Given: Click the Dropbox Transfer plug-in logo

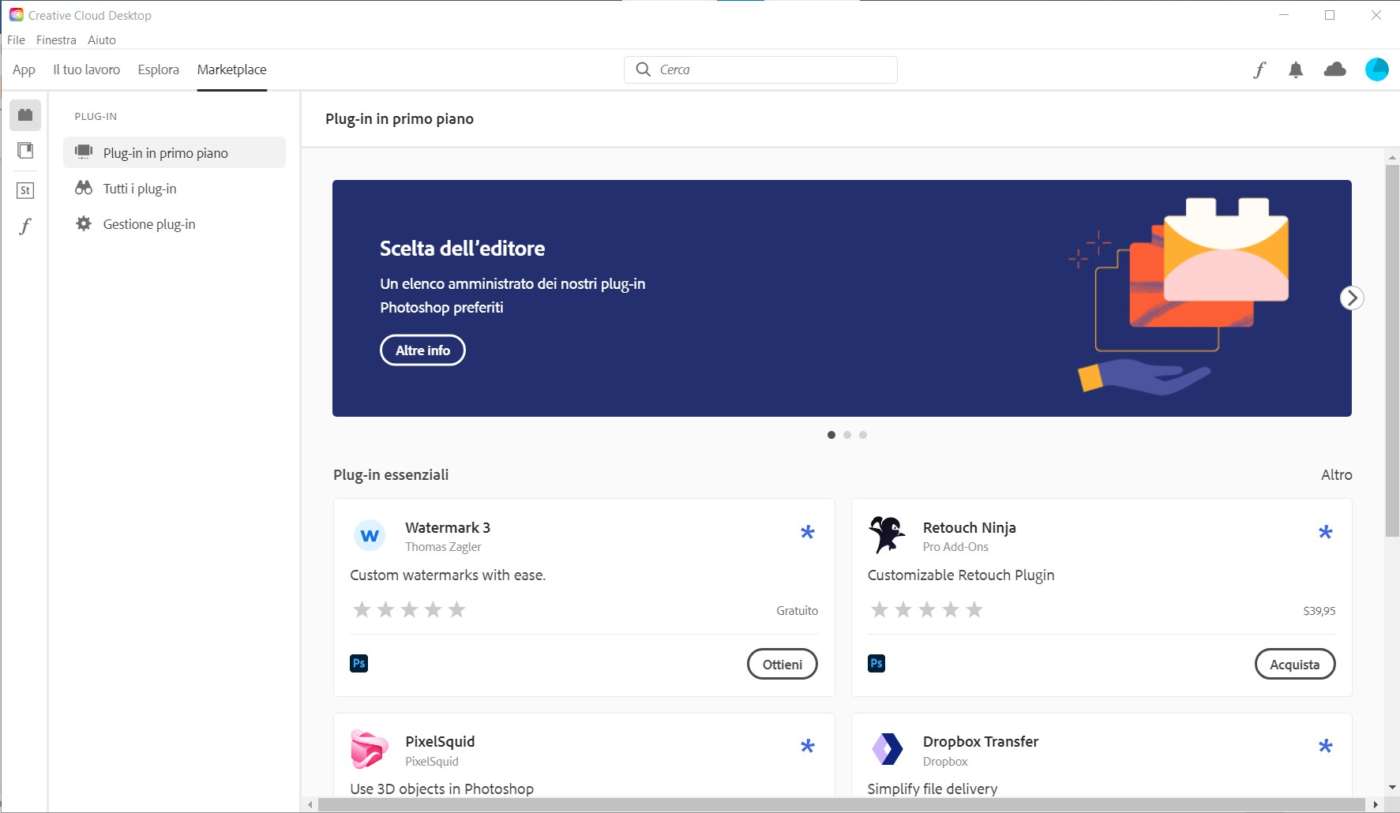Looking at the screenshot, I should (887, 749).
